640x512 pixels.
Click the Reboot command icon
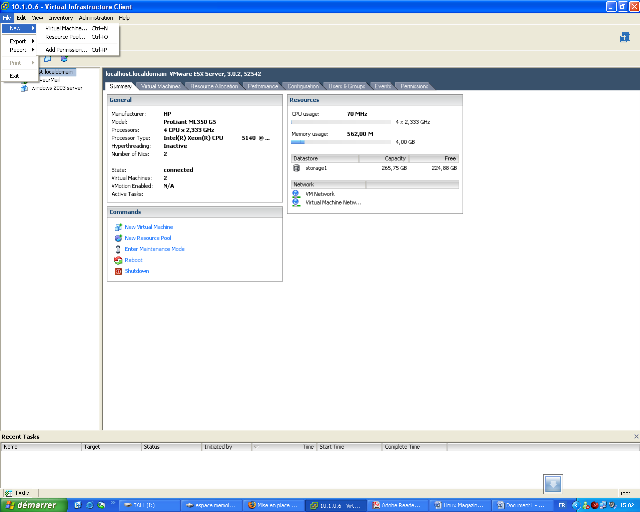point(118,260)
